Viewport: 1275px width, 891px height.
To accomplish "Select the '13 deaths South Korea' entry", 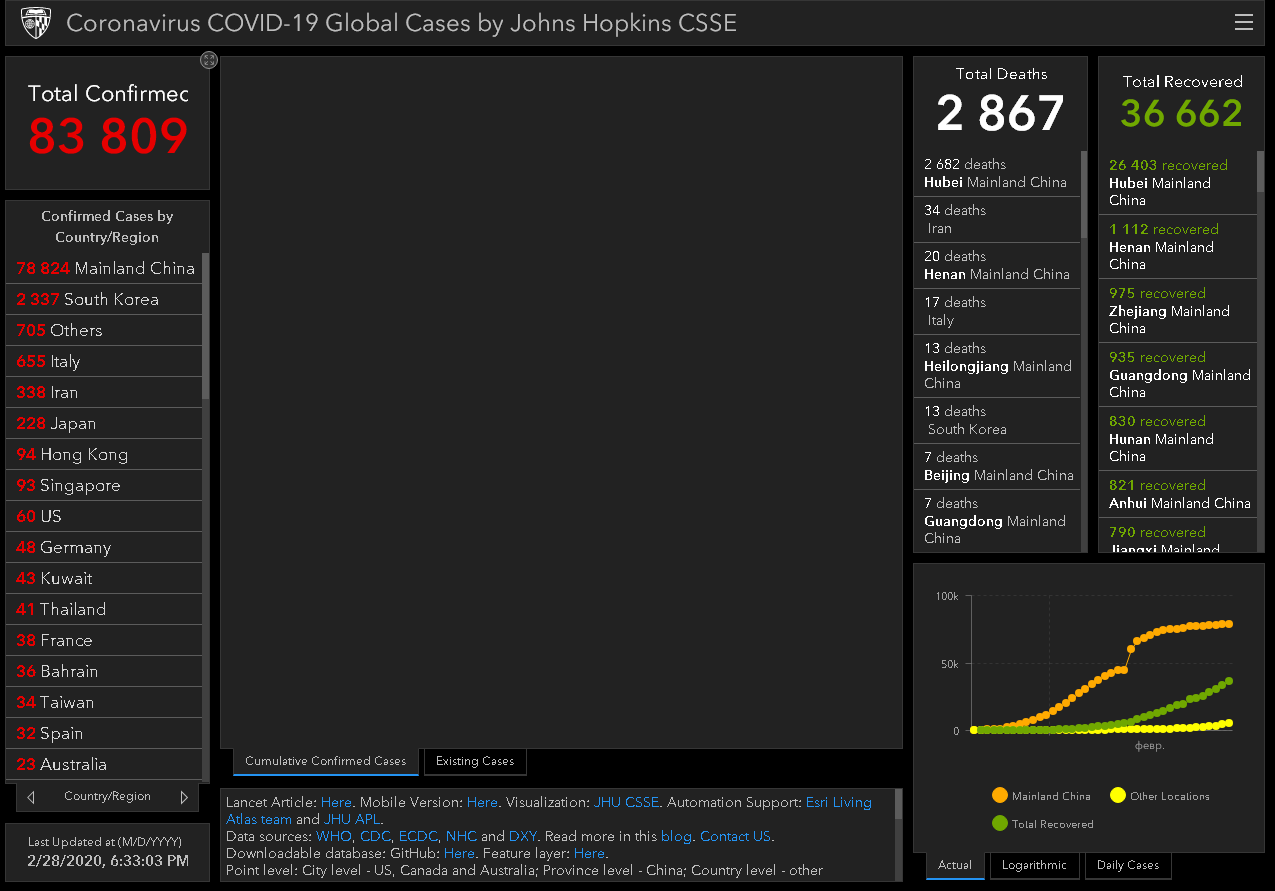I will (997, 421).
